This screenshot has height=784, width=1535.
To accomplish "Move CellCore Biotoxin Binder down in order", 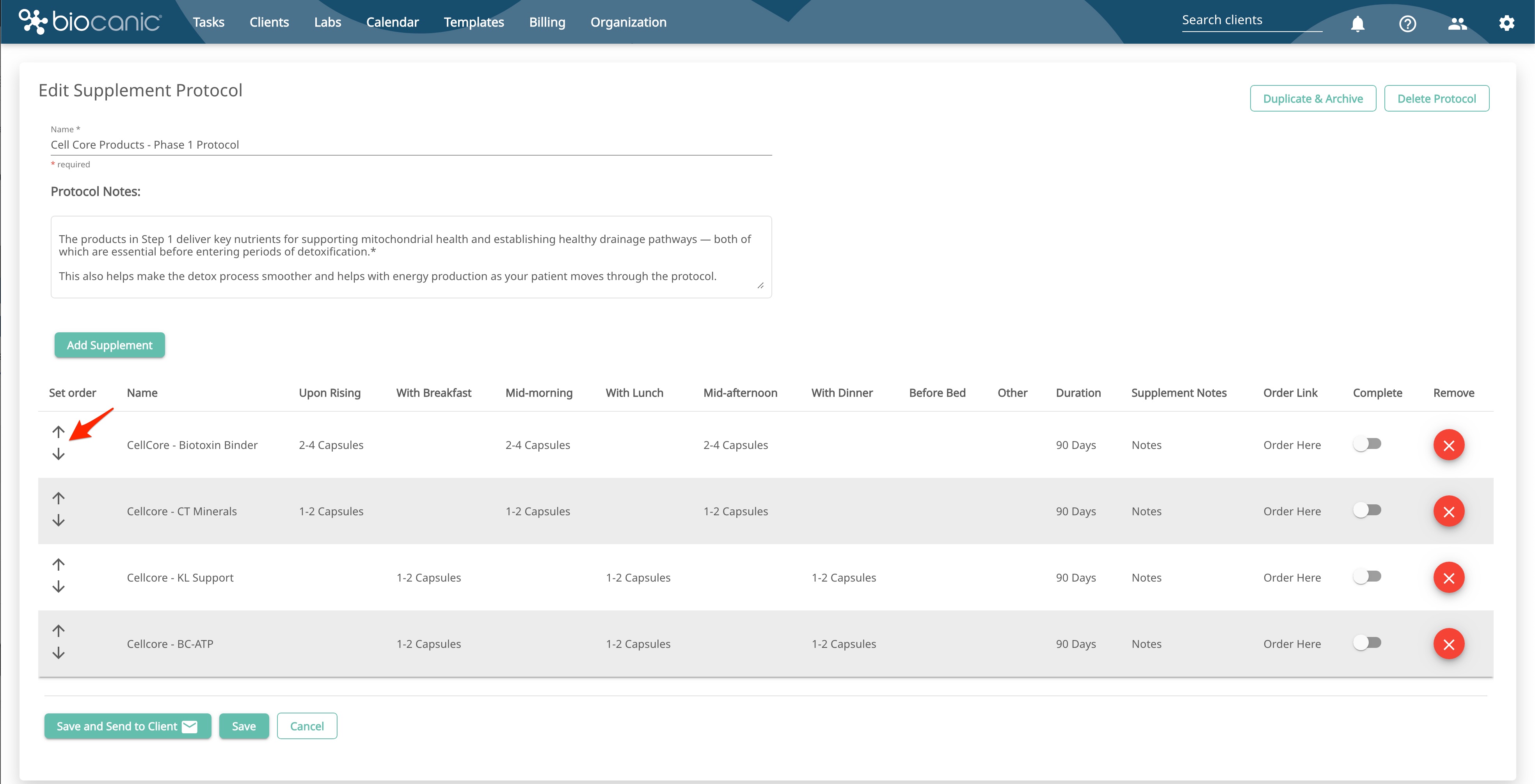I will click(x=59, y=454).
